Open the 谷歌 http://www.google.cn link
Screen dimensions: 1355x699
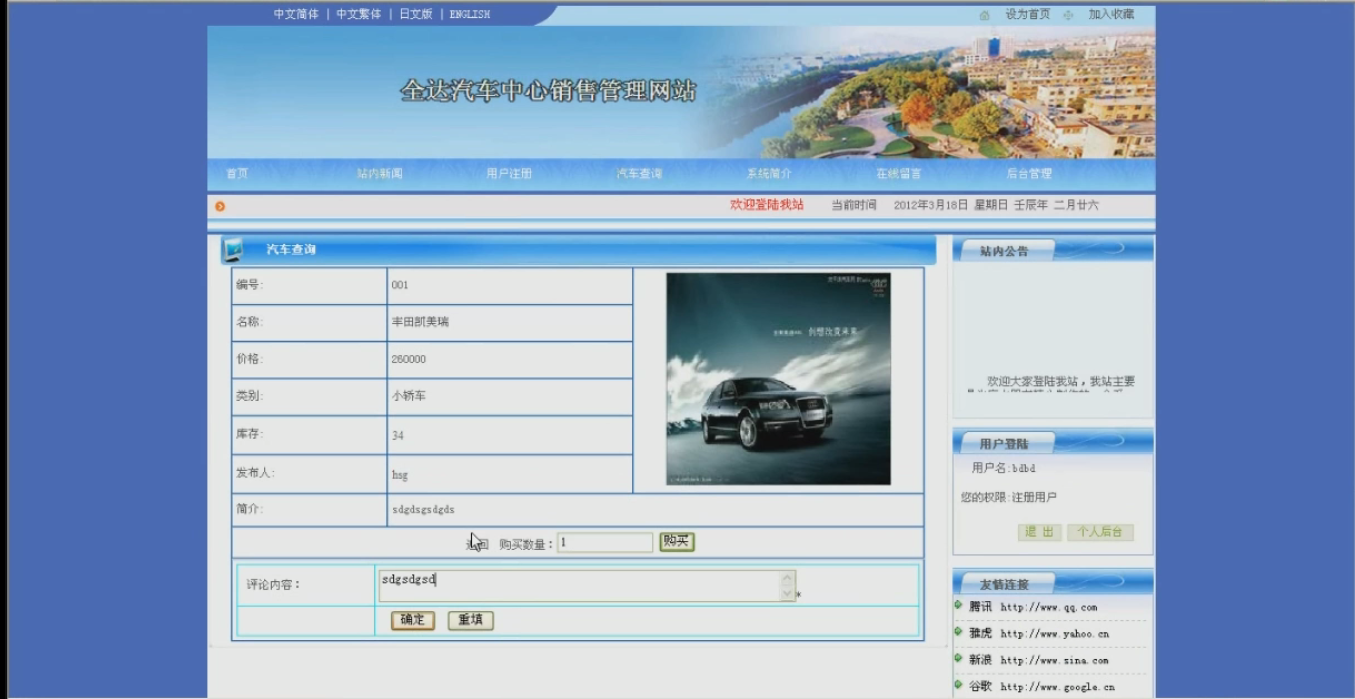[x=1042, y=686]
